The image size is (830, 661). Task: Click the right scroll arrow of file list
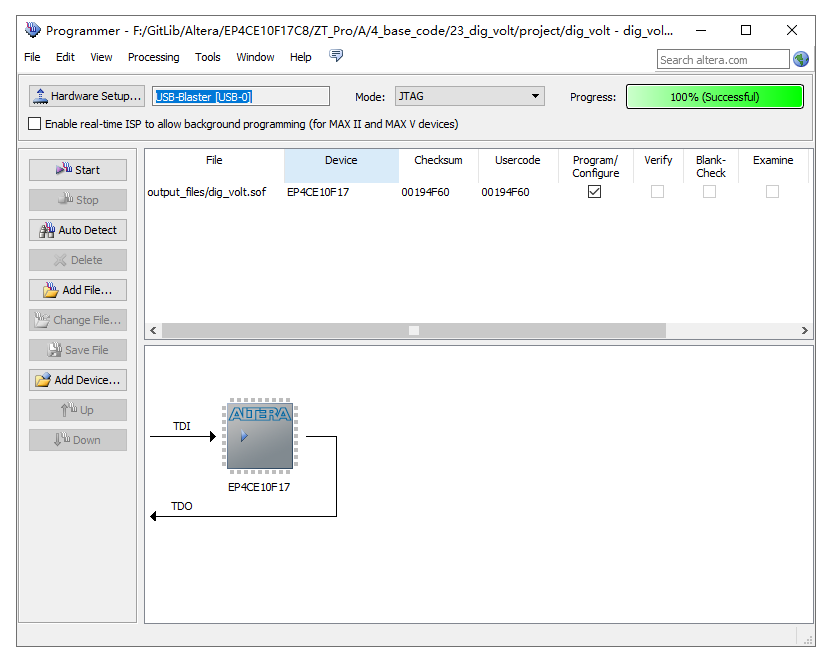pos(805,330)
